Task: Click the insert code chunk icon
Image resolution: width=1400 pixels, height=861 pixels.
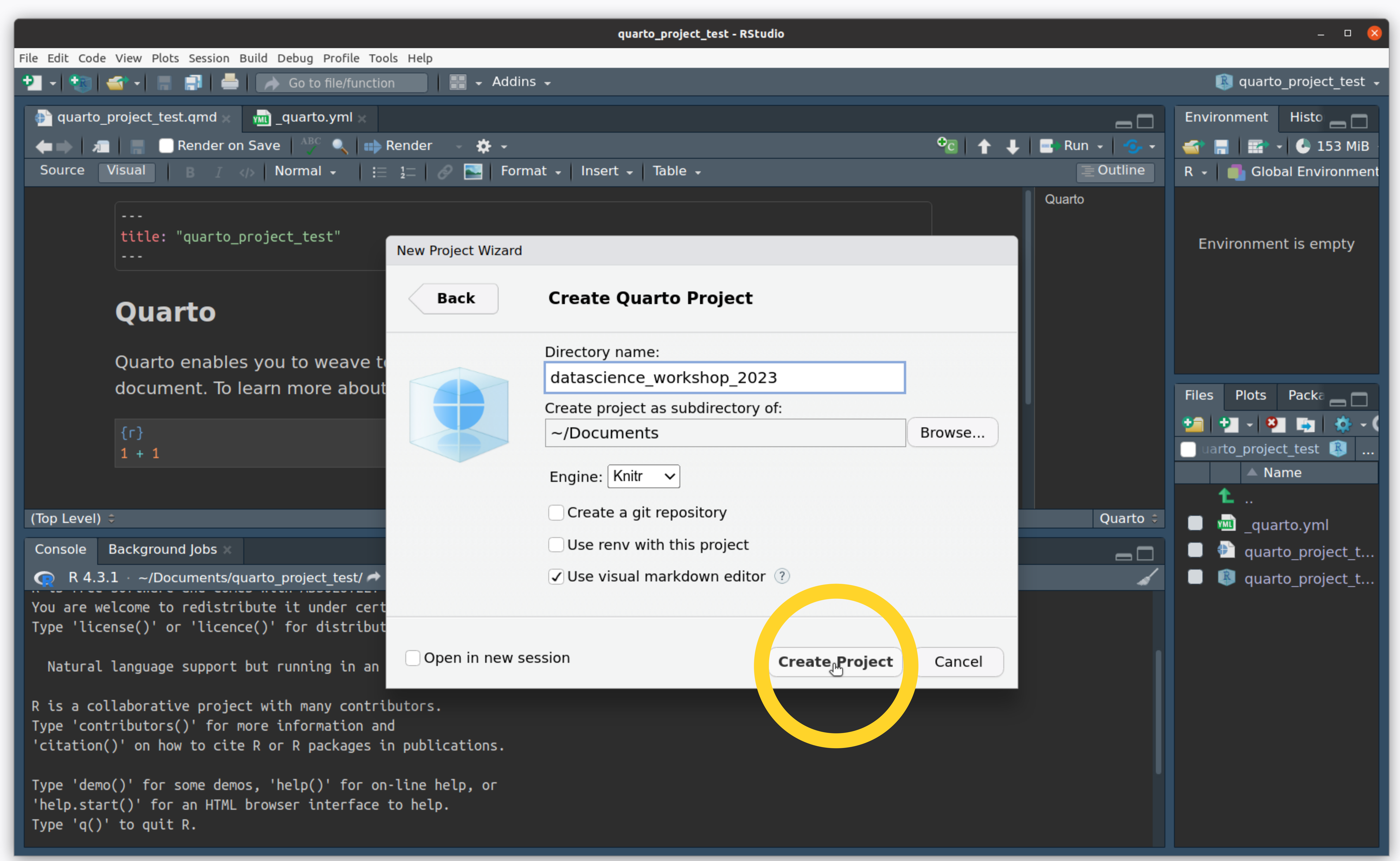Action: pyautogui.click(x=947, y=146)
